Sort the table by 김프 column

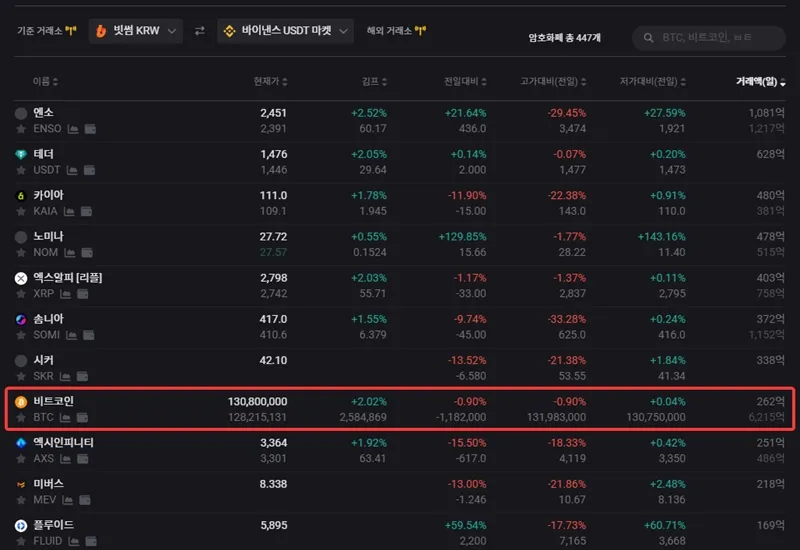tap(374, 82)
